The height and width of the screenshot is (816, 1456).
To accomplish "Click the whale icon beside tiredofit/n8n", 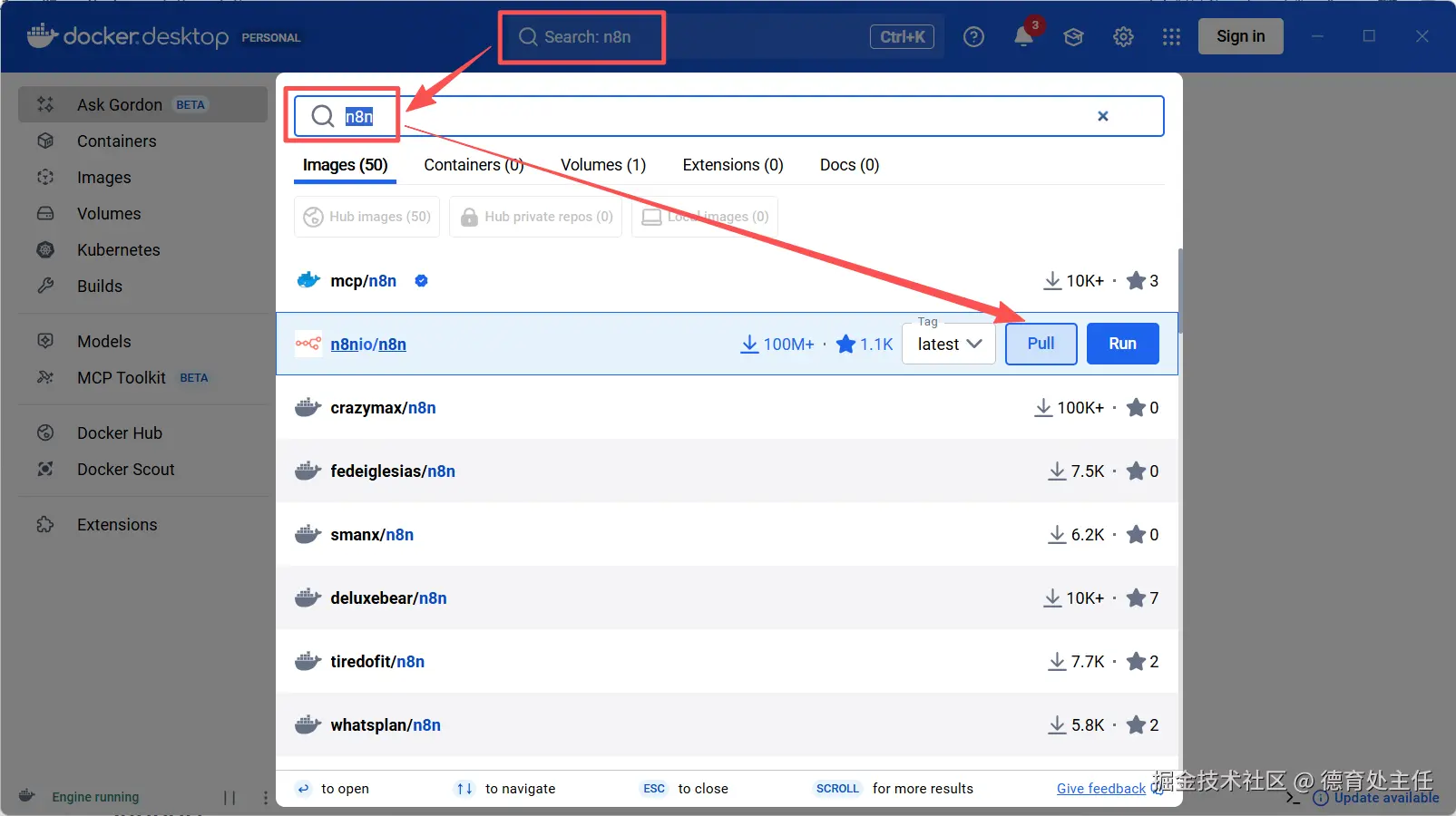I will tap(308, 661).
